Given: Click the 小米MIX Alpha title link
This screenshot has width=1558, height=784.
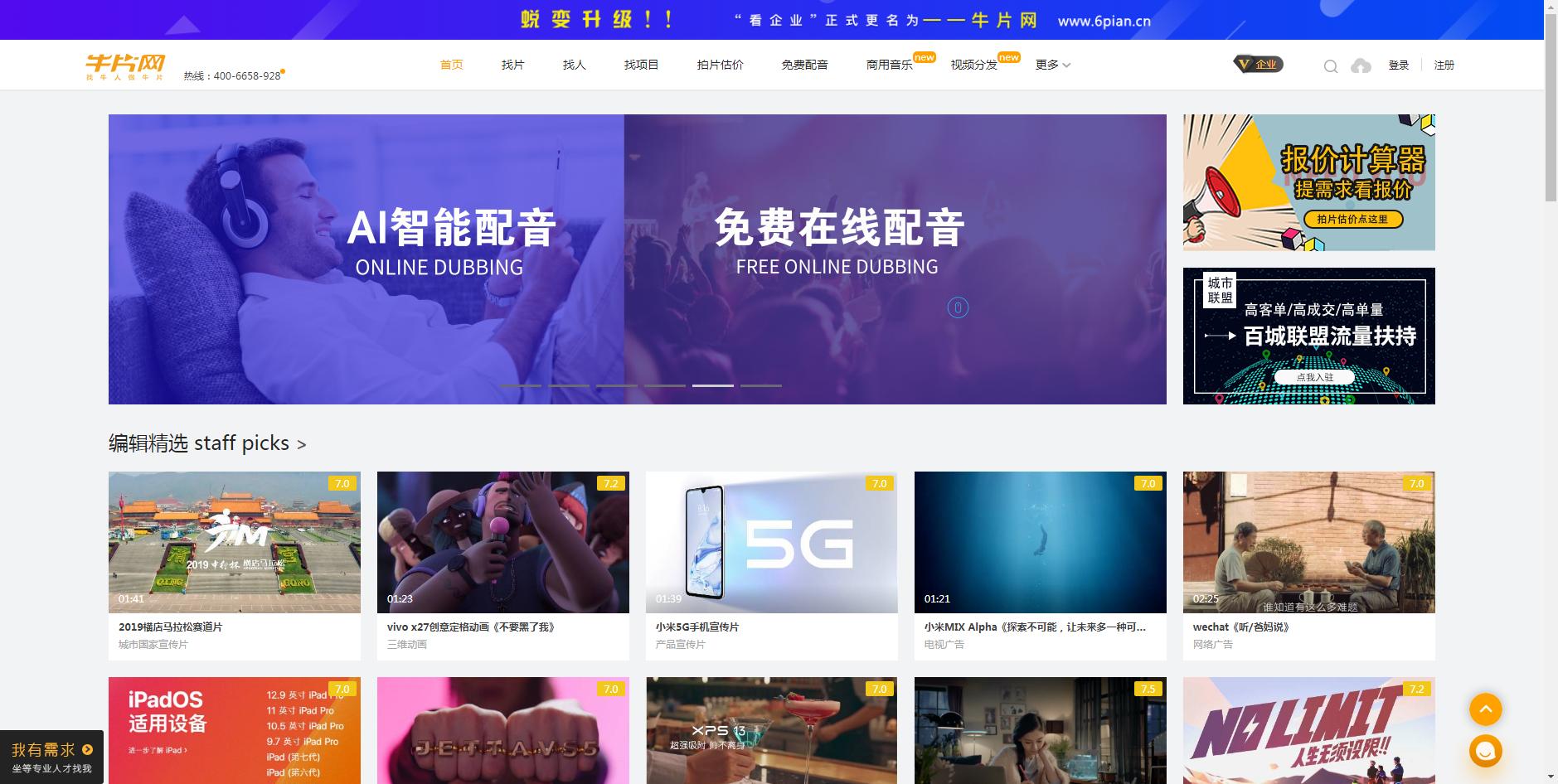Looking at the screenshot, I should (1036, 627).
